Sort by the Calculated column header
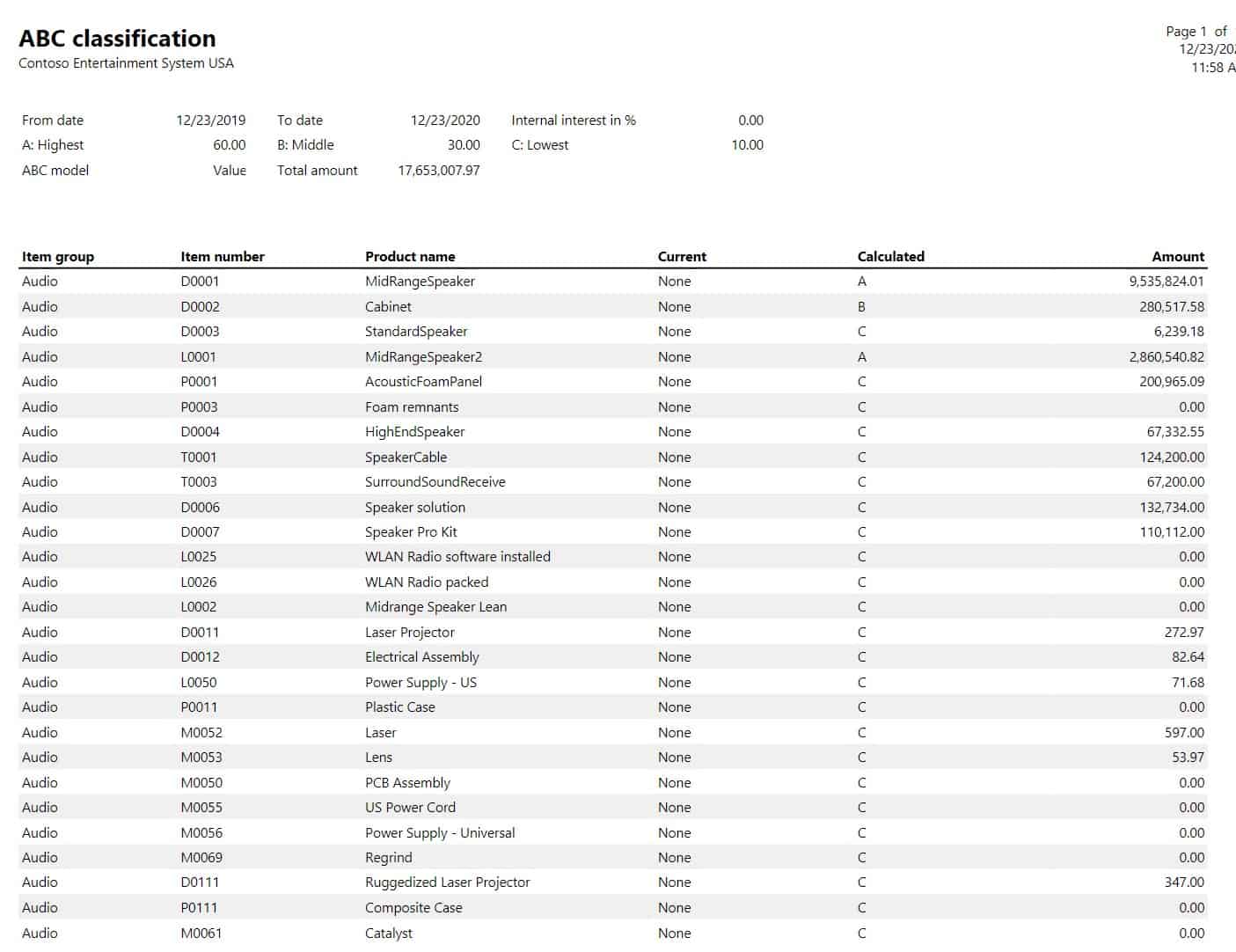Screen dimensions: 1236x952 pyautogui.click(x=891, y=256)
